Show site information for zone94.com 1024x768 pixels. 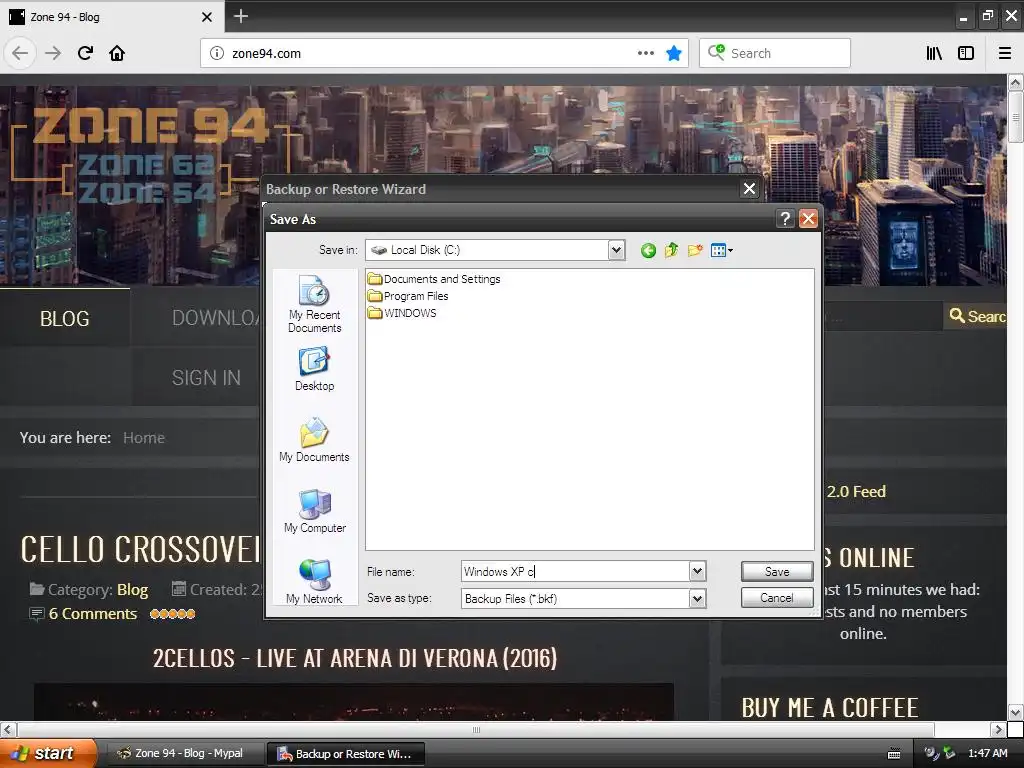(216, 54)
